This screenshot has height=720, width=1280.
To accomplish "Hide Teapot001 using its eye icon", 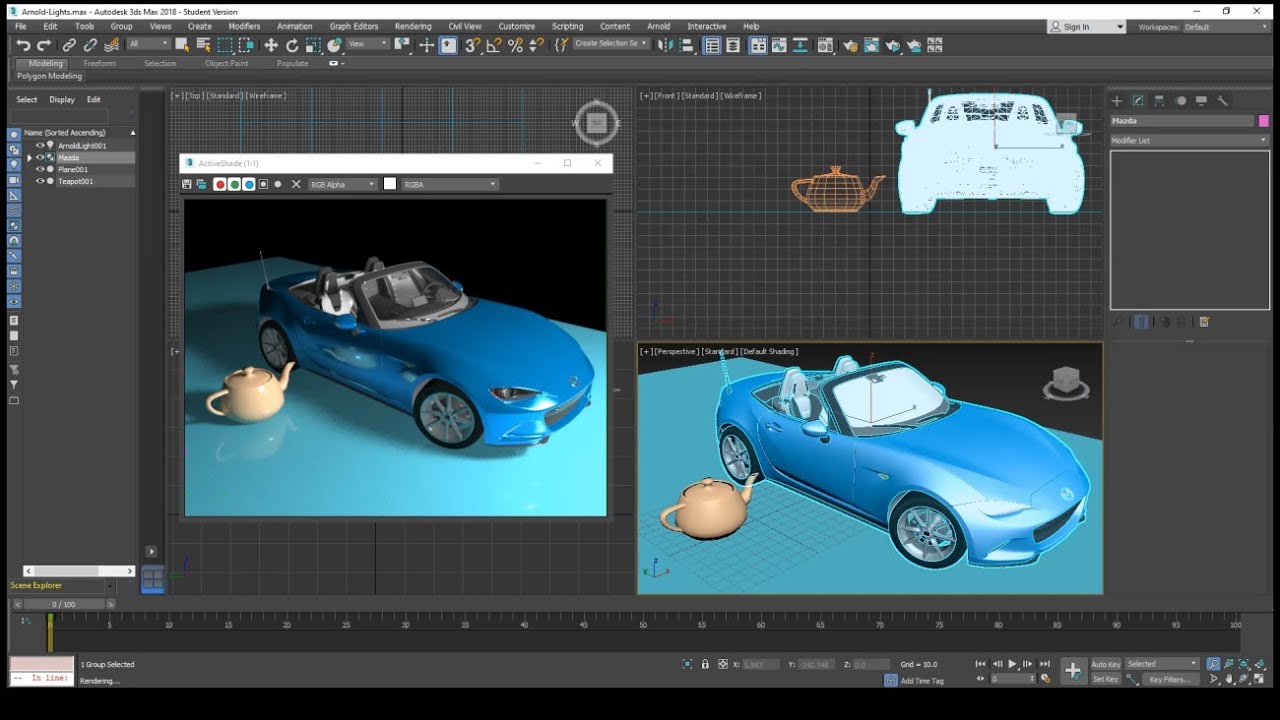I will (x=40, y=182).
